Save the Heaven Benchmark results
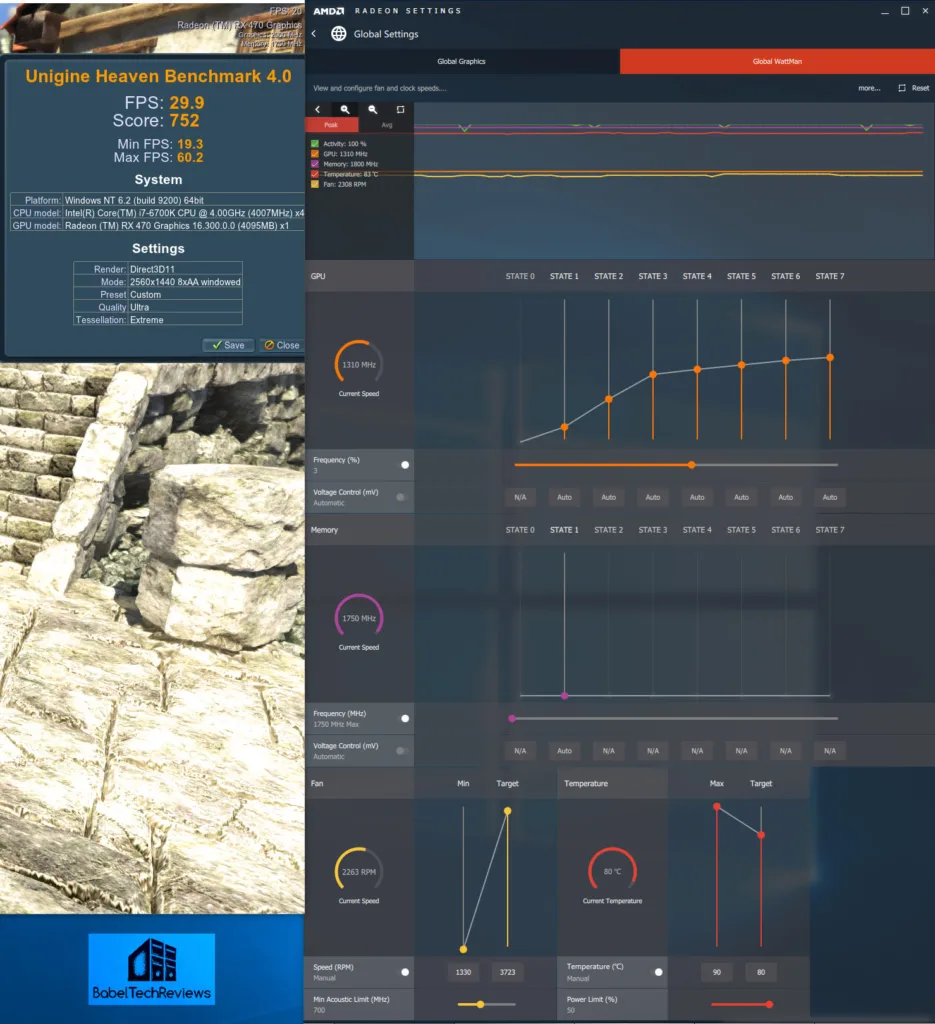This screenshot has height=1024, width=935. (x=228, y=345)
